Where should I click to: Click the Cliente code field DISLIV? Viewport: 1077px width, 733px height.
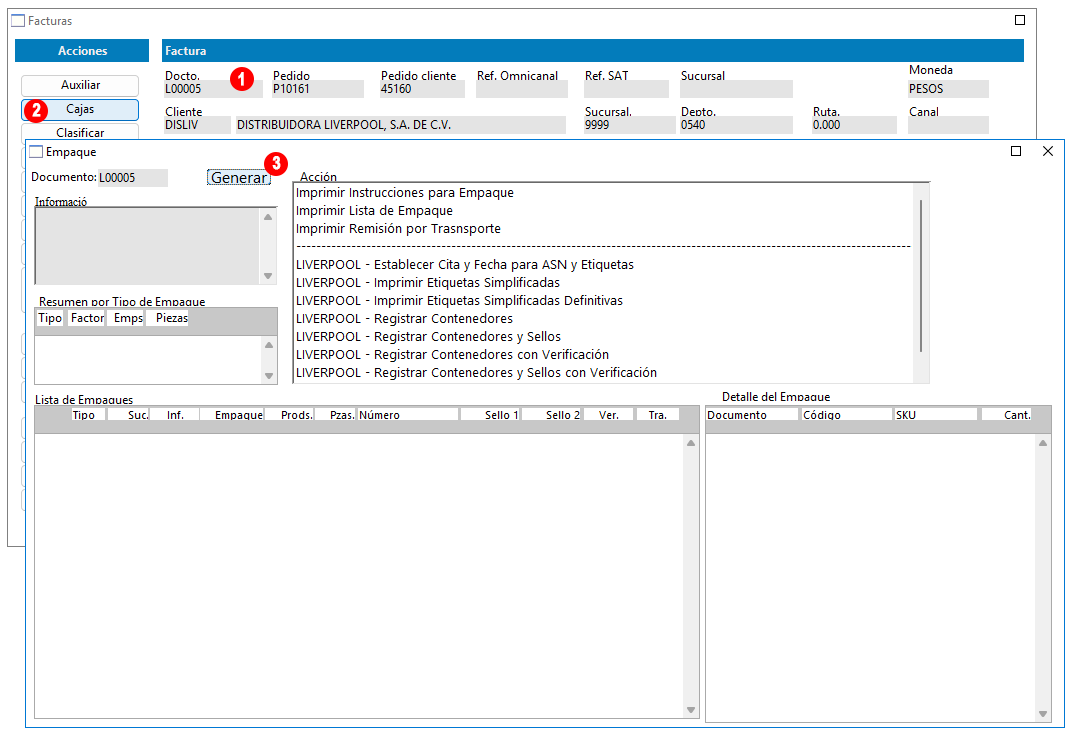pyautogui.click(x=197, y=125)
